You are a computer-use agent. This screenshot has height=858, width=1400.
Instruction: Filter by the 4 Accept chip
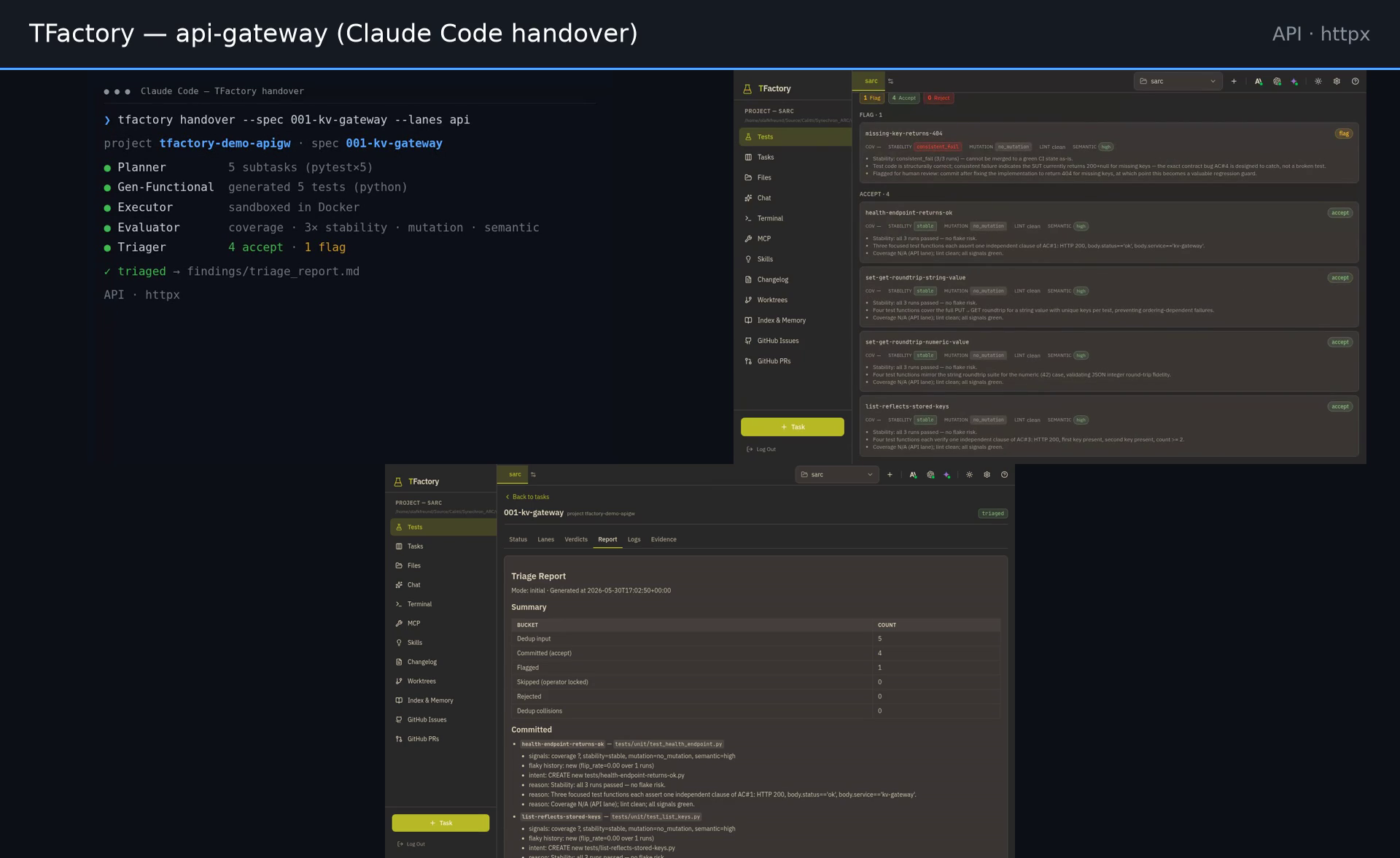tap(904, 98)
